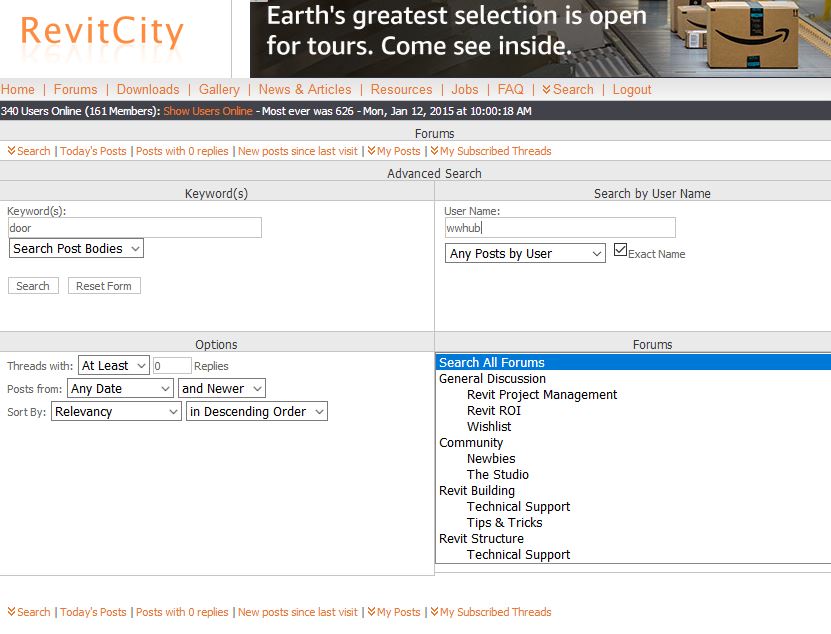The width and height of the screenshot is (831, 634).
Task: Select Revit Project Management forum
Action: (x=633, y=394)
